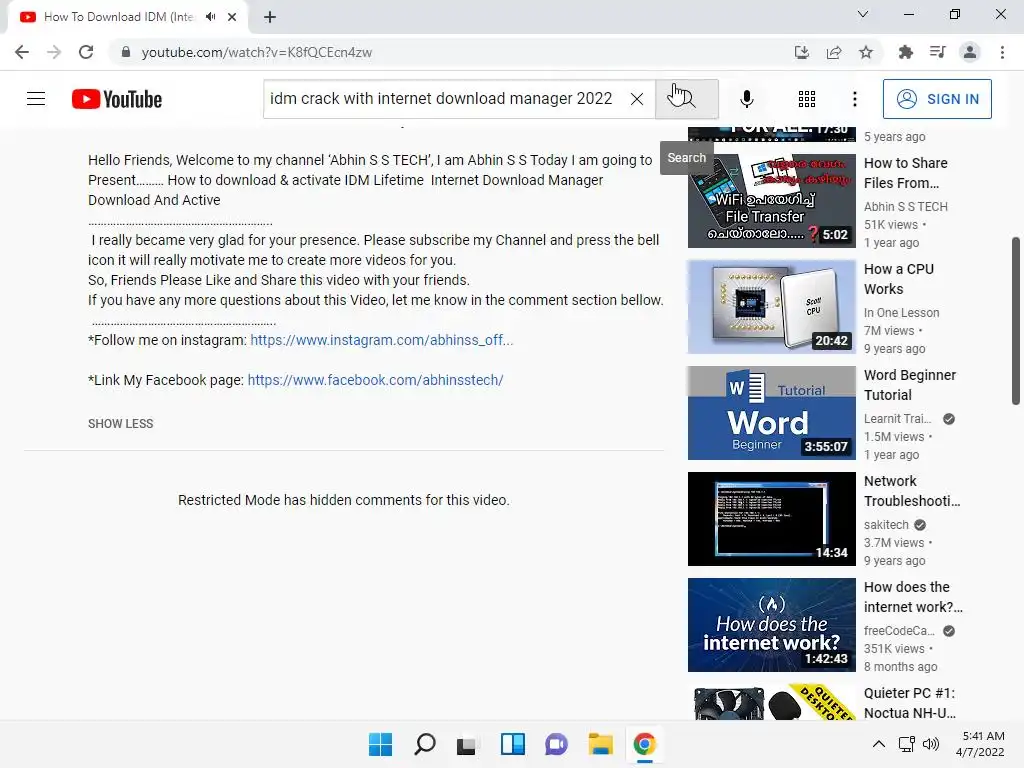Open How a CPU Works thumbnail
1024x768 pixels.
point(771,307)
